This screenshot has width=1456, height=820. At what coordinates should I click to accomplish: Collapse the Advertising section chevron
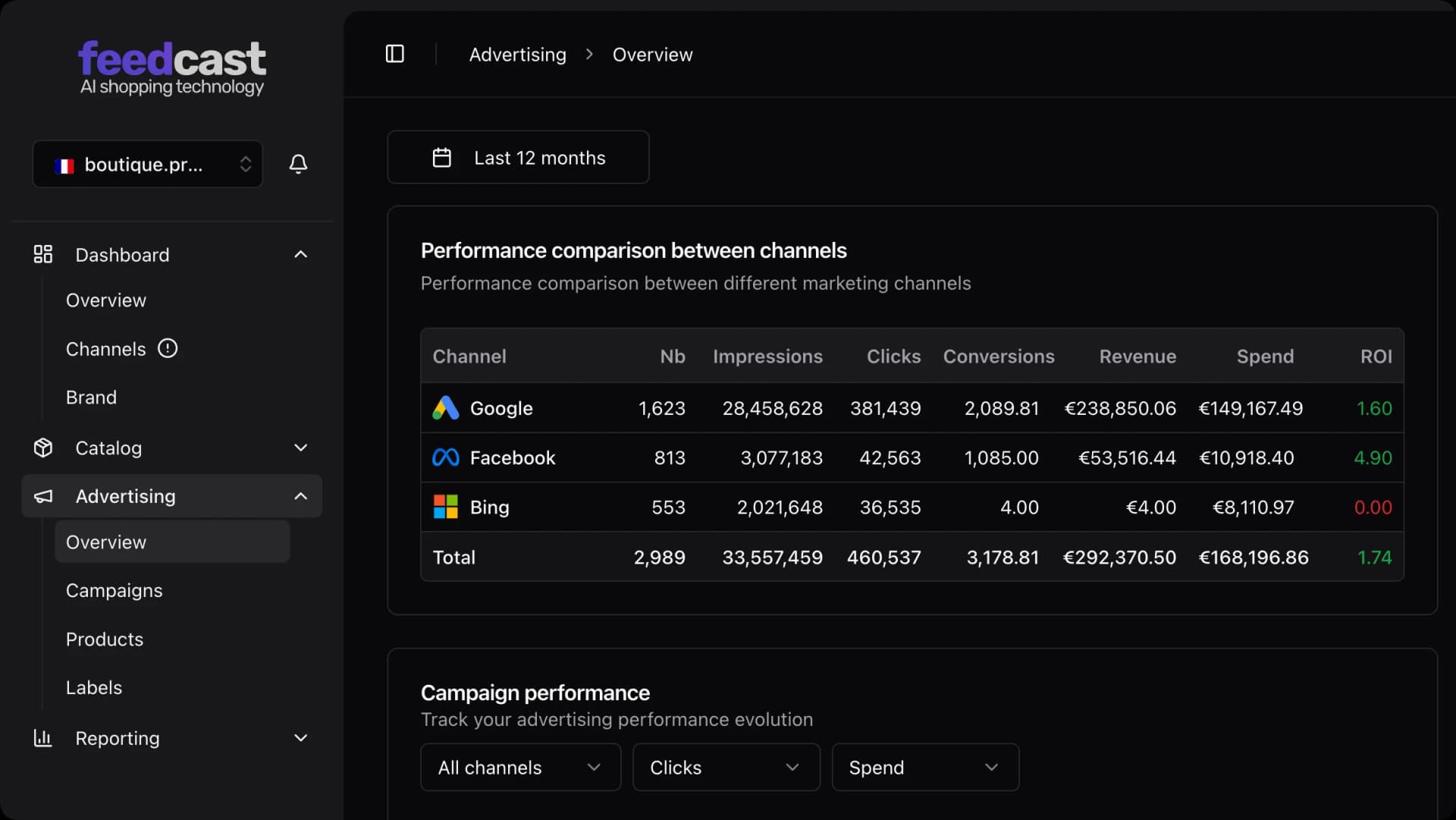301,496
